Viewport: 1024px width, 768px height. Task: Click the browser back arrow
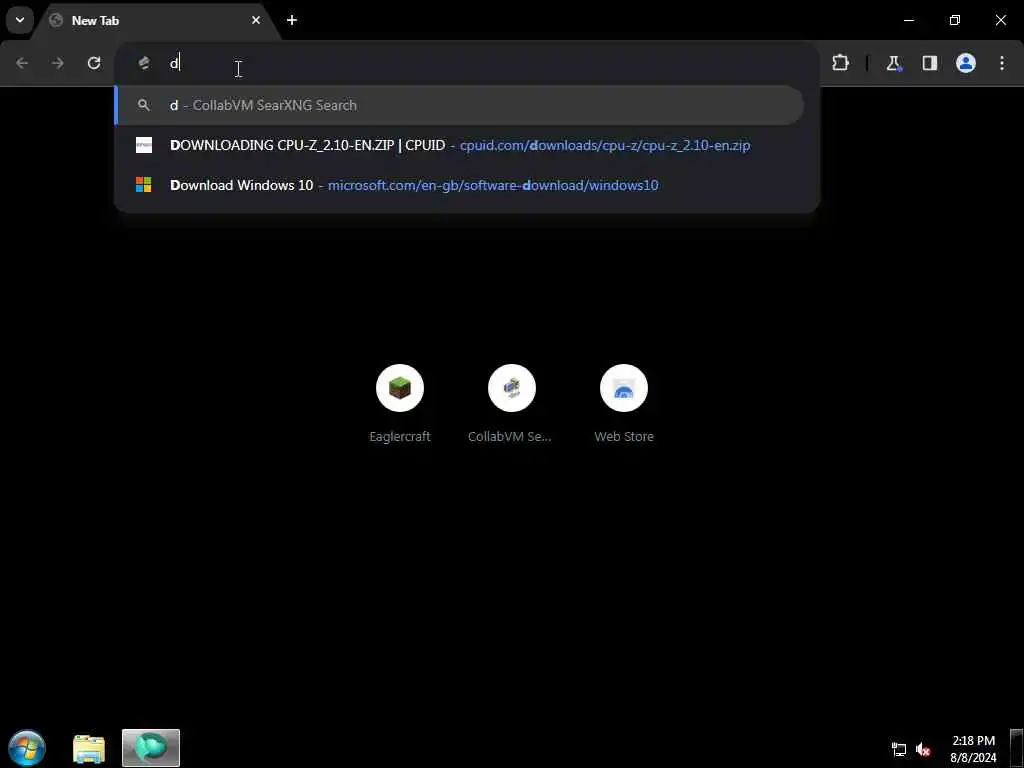pyautogui.click(x=22, y=63)
